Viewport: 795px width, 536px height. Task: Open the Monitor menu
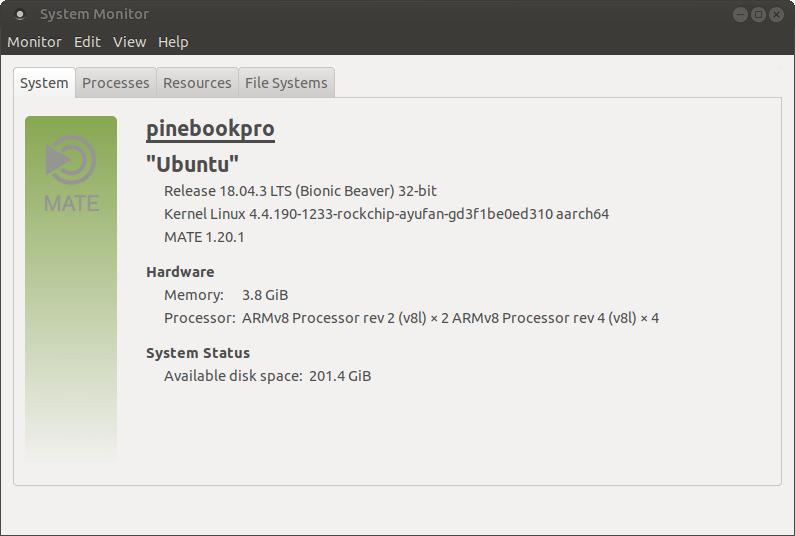click(34, 42)
